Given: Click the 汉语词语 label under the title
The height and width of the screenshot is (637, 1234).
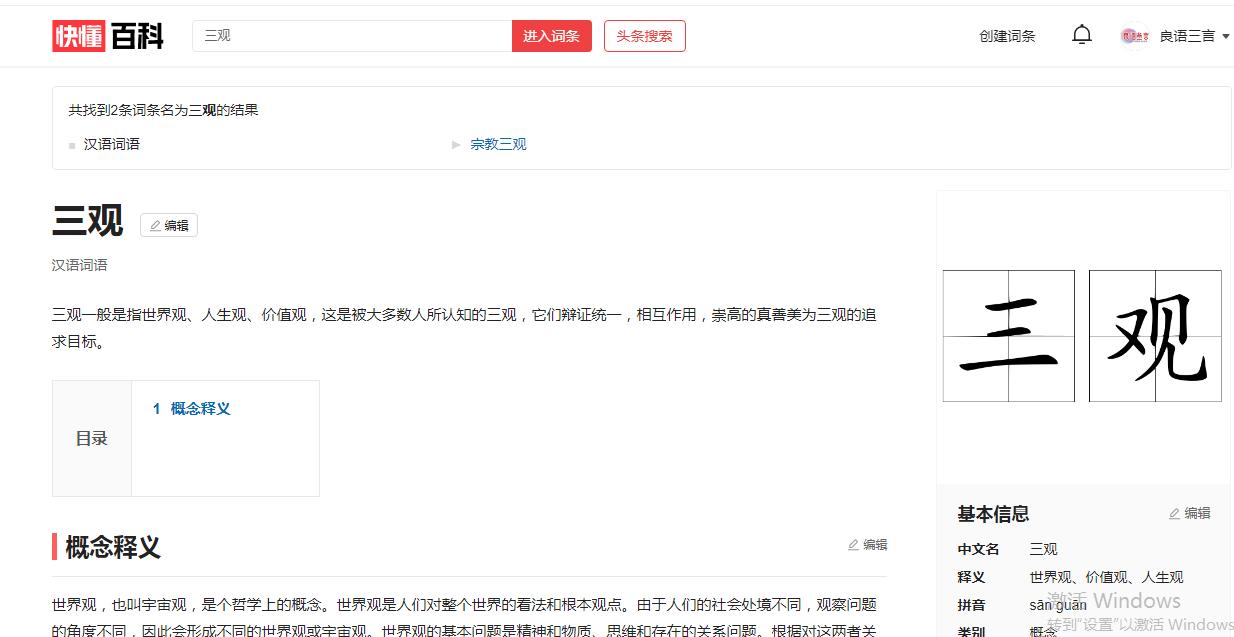Looking at the screenshot, I should point(79,265).
